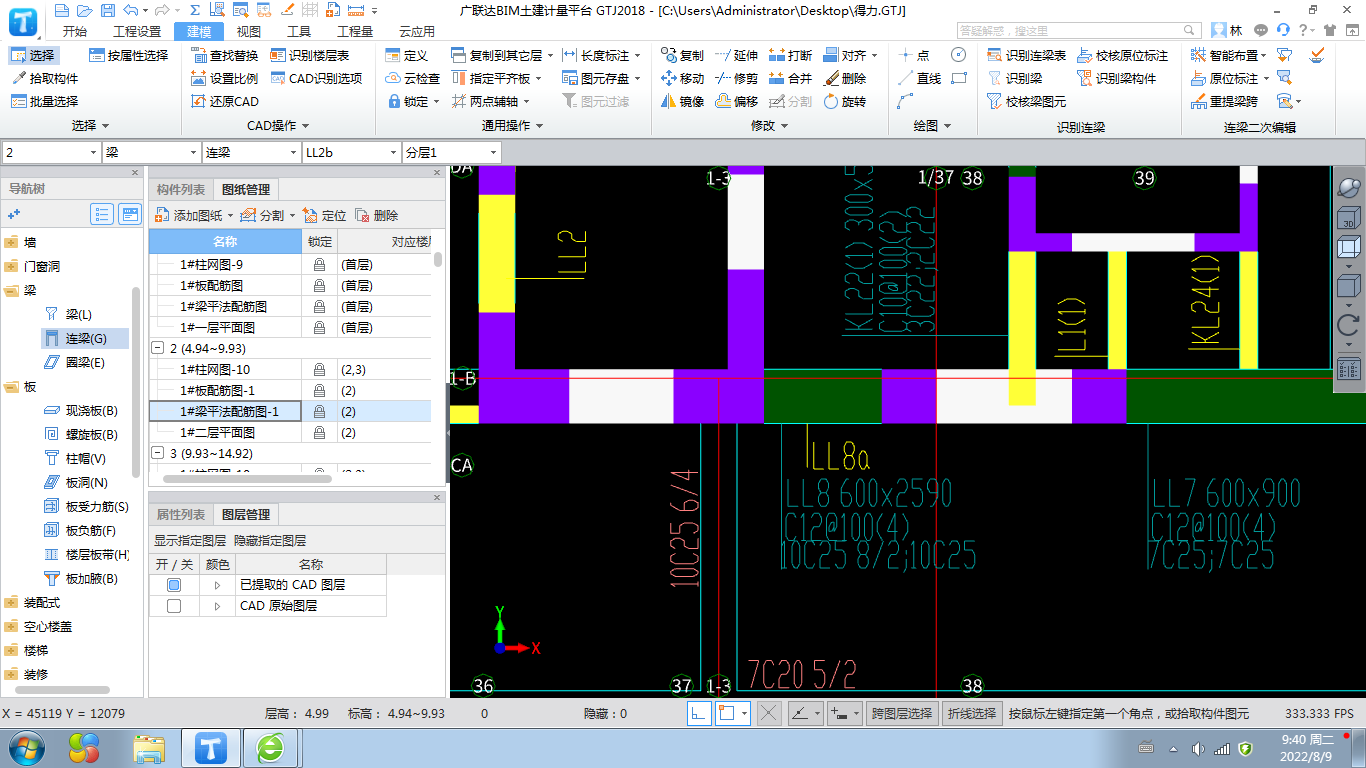Click 折线选择 status bar button
The image size is (1366, 768).
[x=972, y=713]
